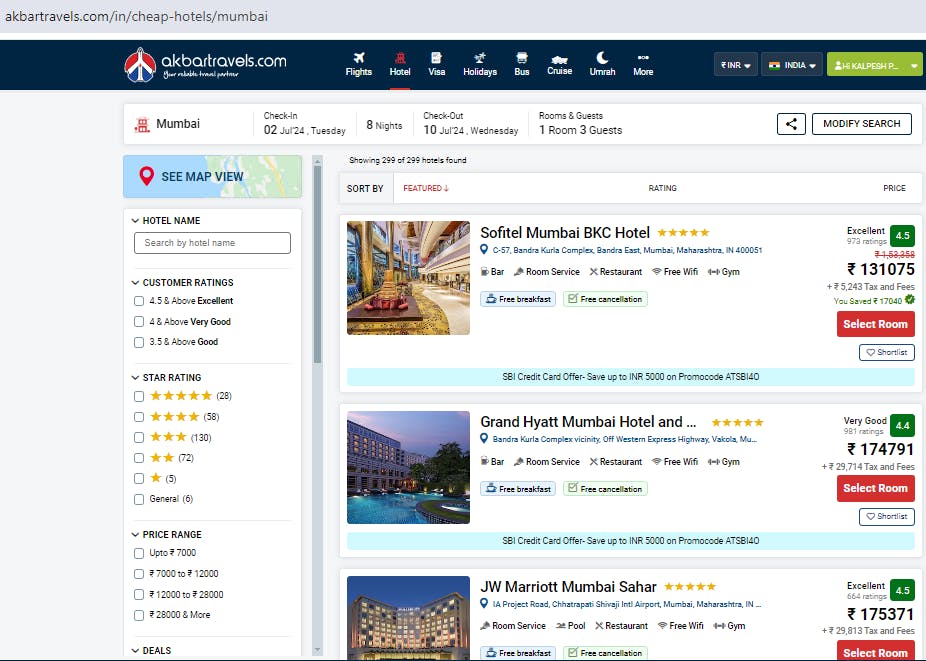Screen dimensions: 926x661
Task: Check the General (6) filter
Action: point(139,499)
